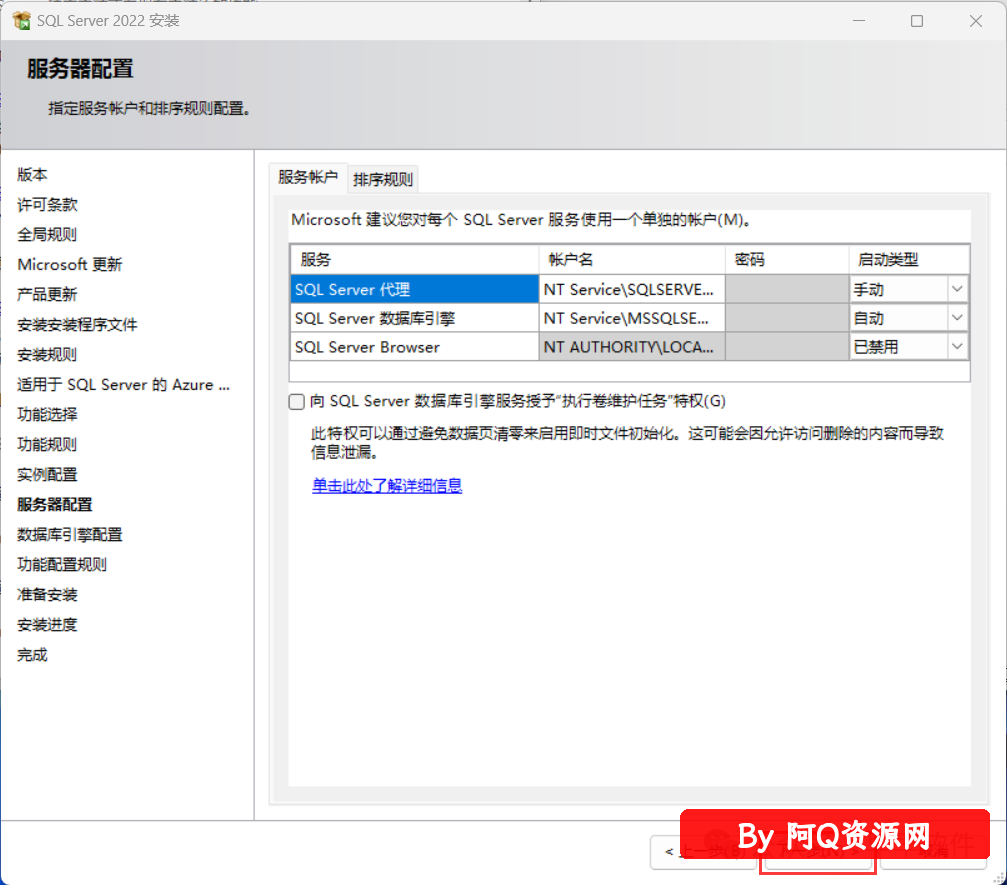Open the 单击此处了解详细信息 link
The height and width of the screenshot is (885, 1007).
coord(387,486)
